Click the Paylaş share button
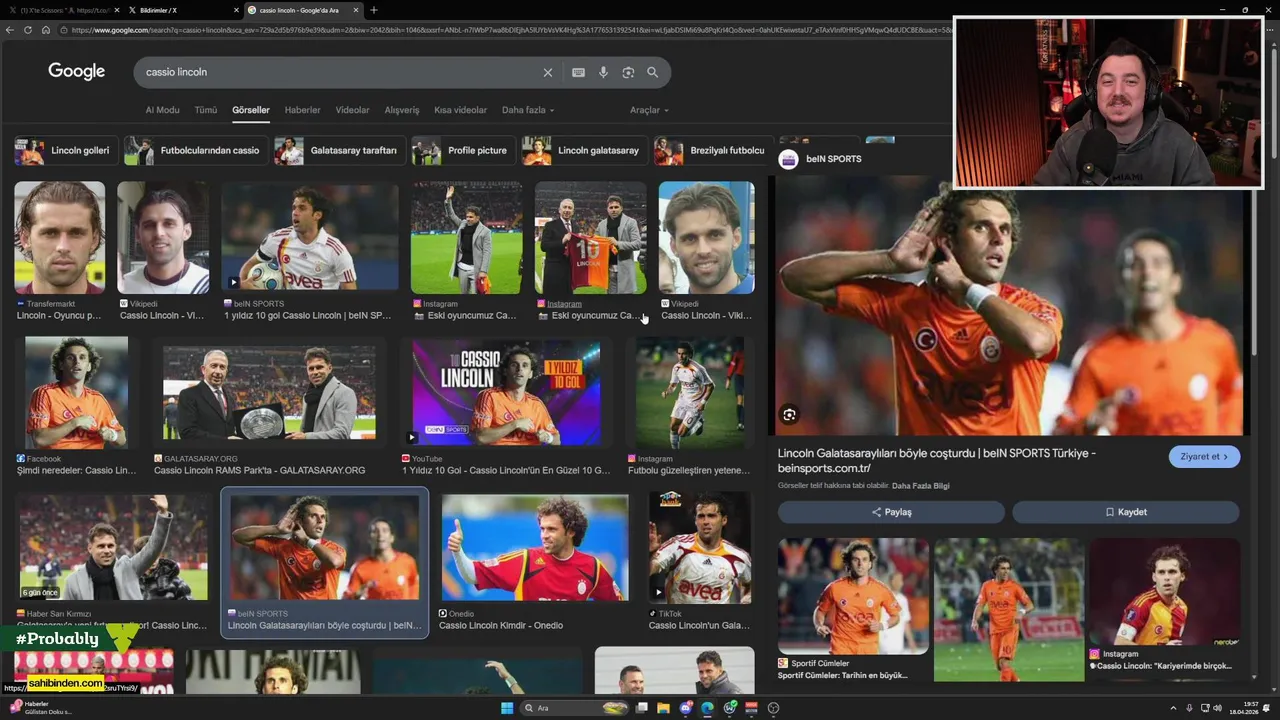Image resolution: width=1280 pixels, height=720 pixels. point(891,512)
